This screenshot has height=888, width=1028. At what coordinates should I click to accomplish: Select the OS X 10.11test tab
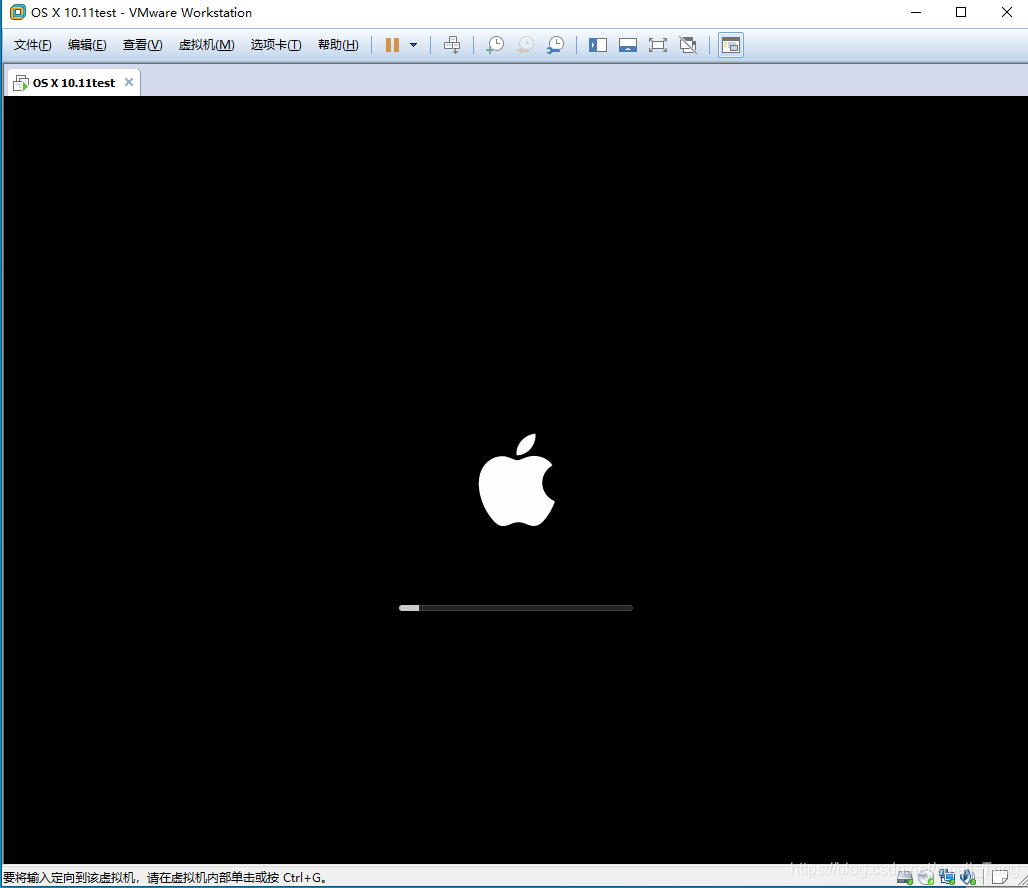tap(73, 83)
